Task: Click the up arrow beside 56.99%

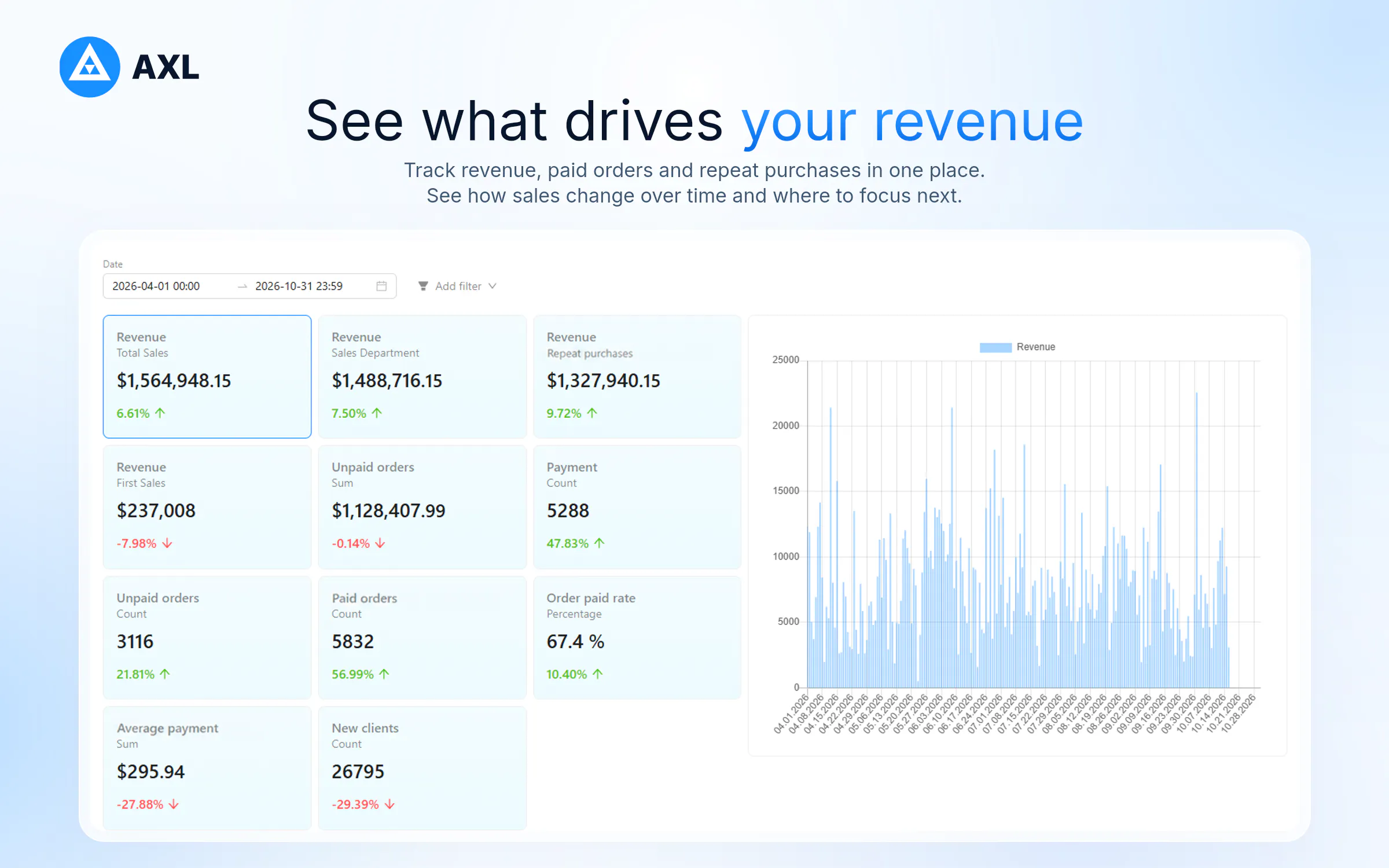Action: click(x=384, y=674)
